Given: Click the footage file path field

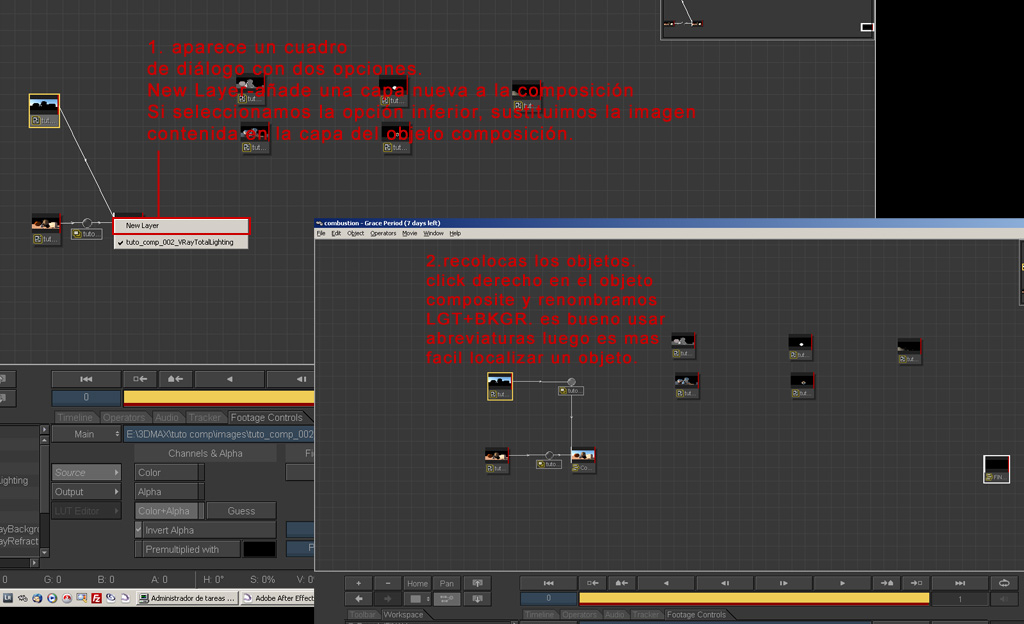Looking at the screenshot, I should 219,434.
